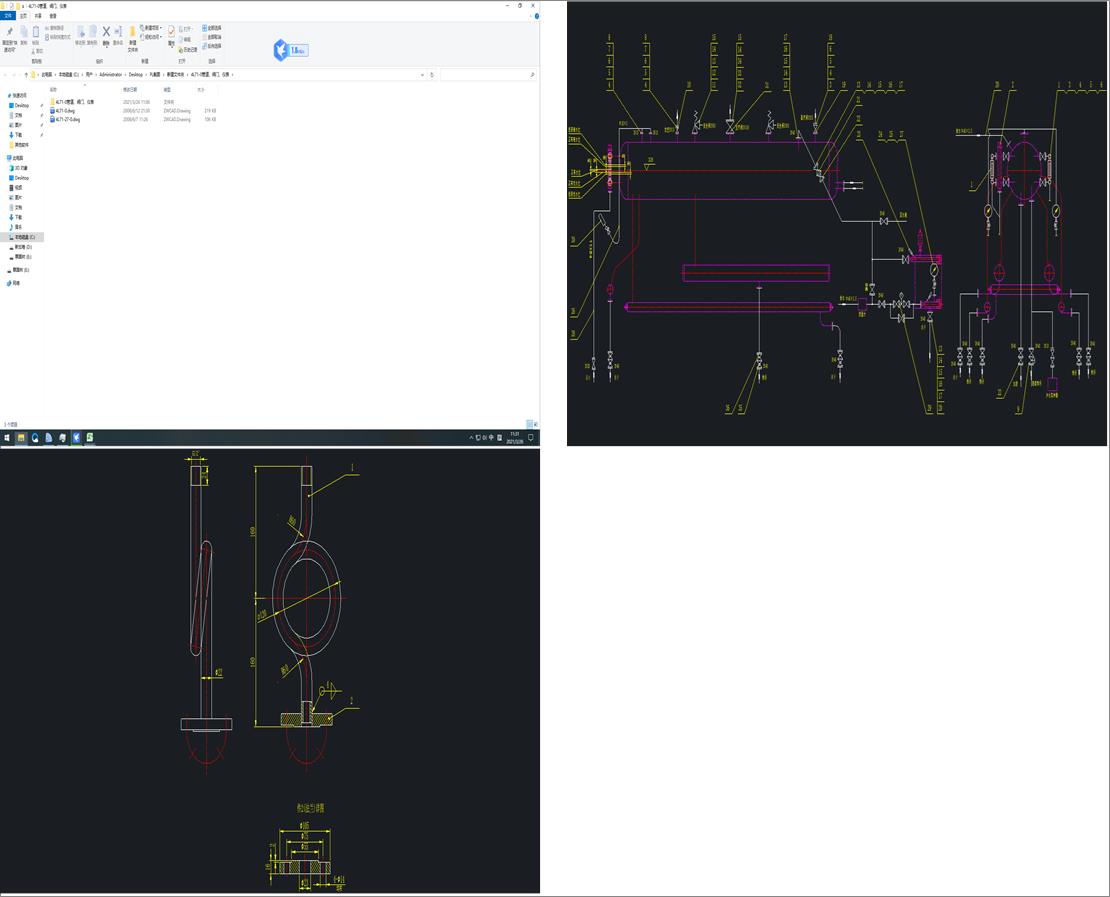Switch to the View ribbon tab
The image size is (1110, 897).
click(x=53, y=17)
